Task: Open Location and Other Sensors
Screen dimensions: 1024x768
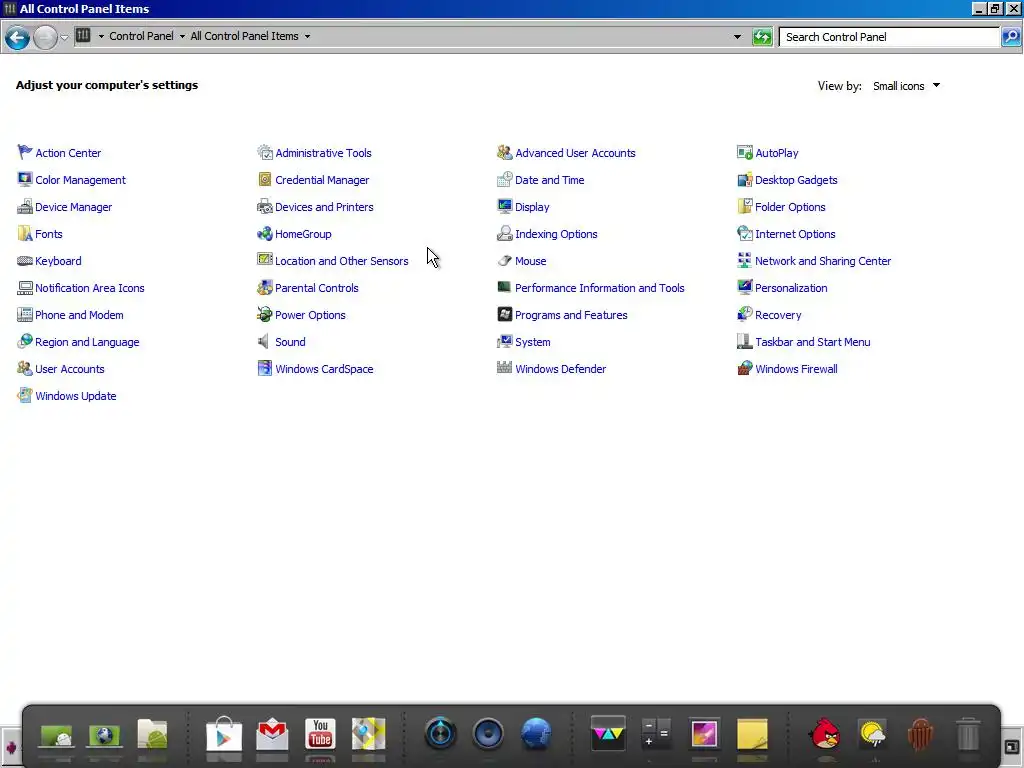Action: pyautogui.click(x=342, y=261)
